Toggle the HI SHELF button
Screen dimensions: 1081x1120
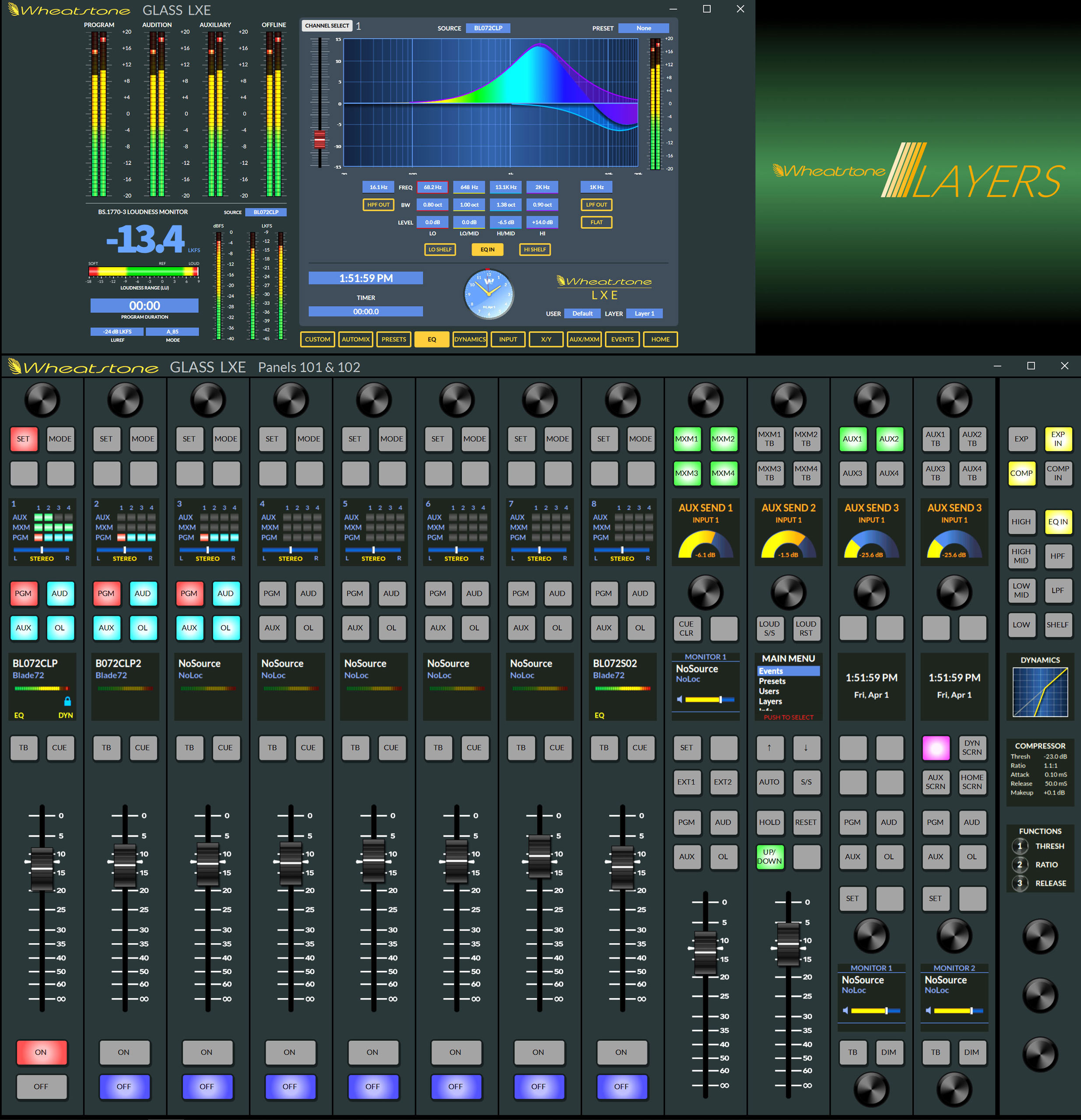[535, 249]
